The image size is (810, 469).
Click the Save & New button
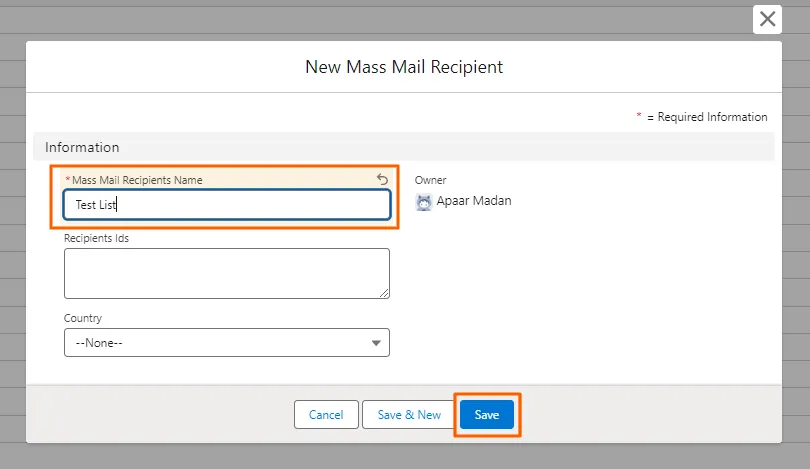tap(409, 415)
